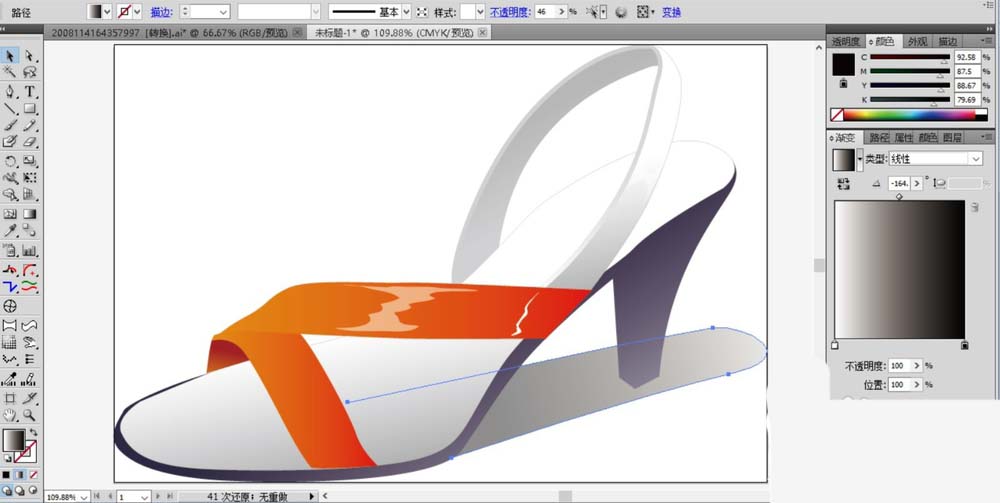The image size is (1000, 503).
Task: Enable Draw Normal mode
Action: click(7, 491)
